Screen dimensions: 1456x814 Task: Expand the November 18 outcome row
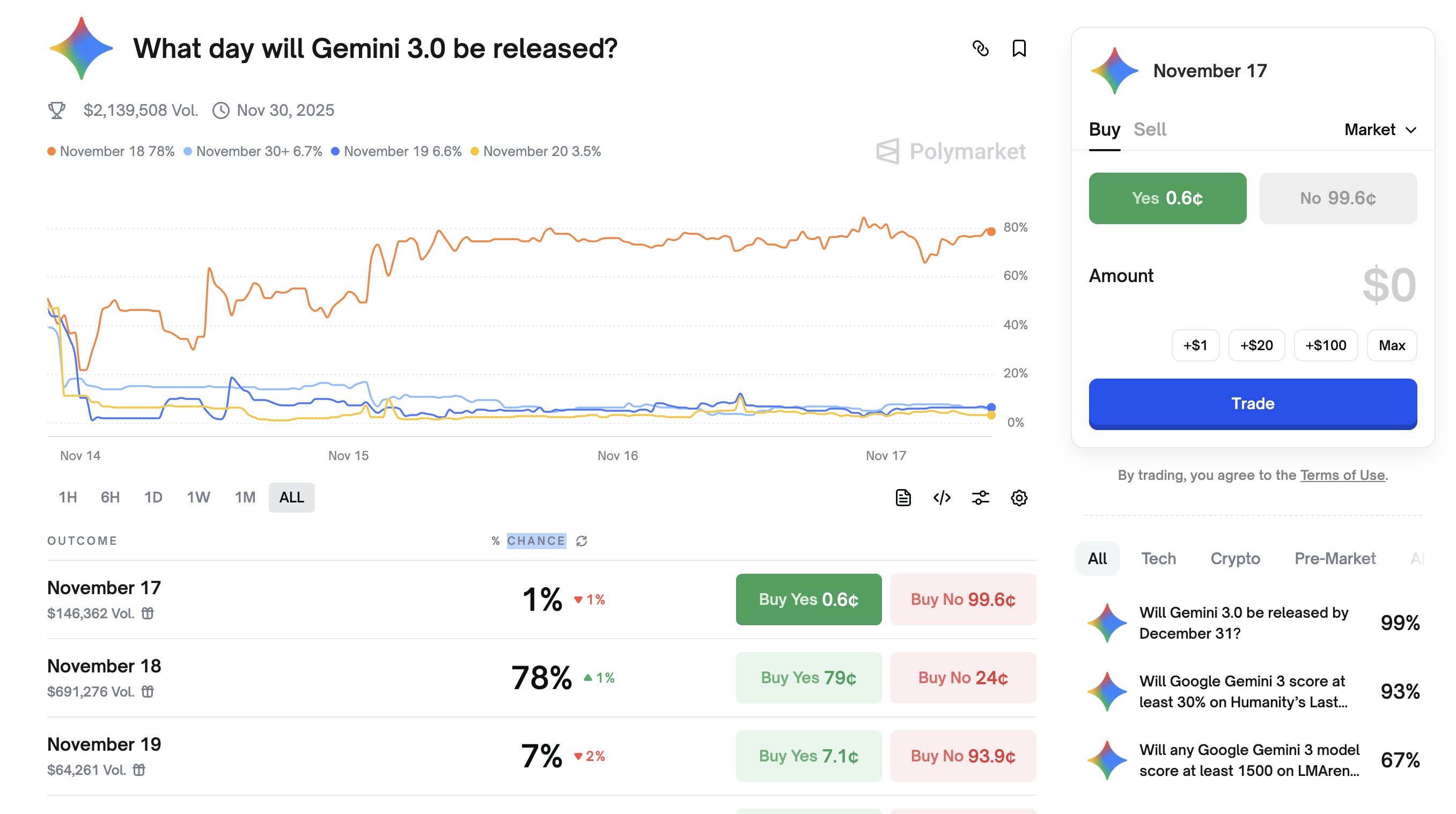tap(104, 667)
